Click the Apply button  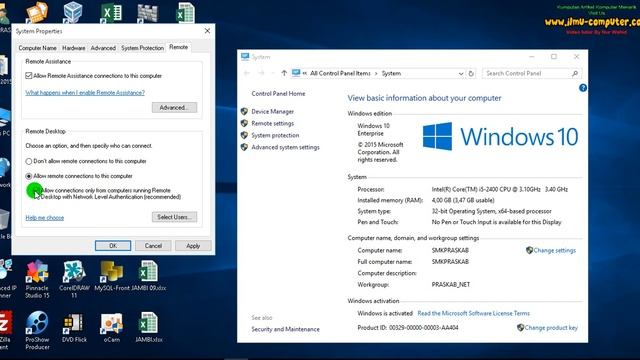coord(193,246)
